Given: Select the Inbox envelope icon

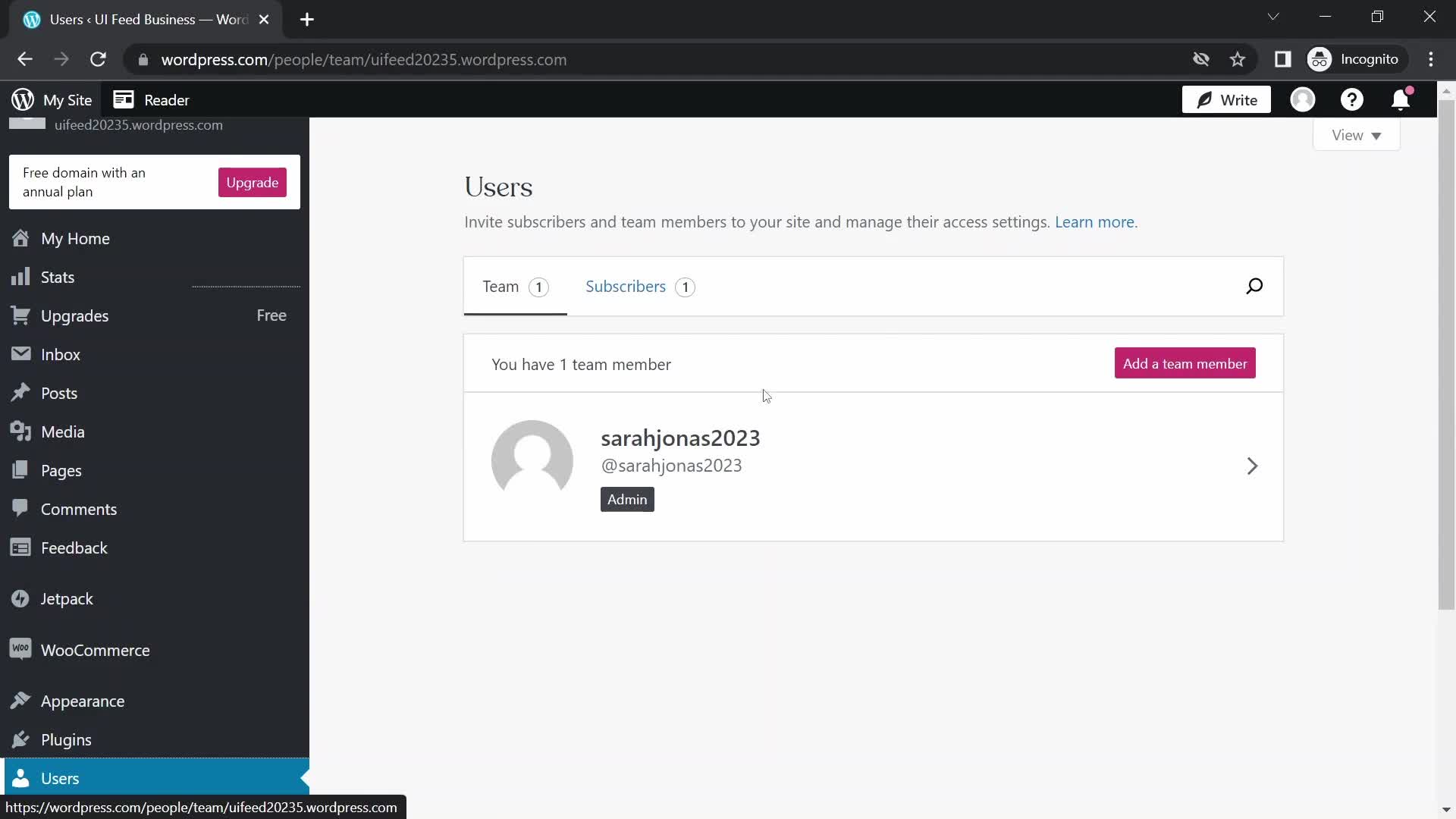Looking at the screenshot, I should pyautogui.click(x=20, y=353).
